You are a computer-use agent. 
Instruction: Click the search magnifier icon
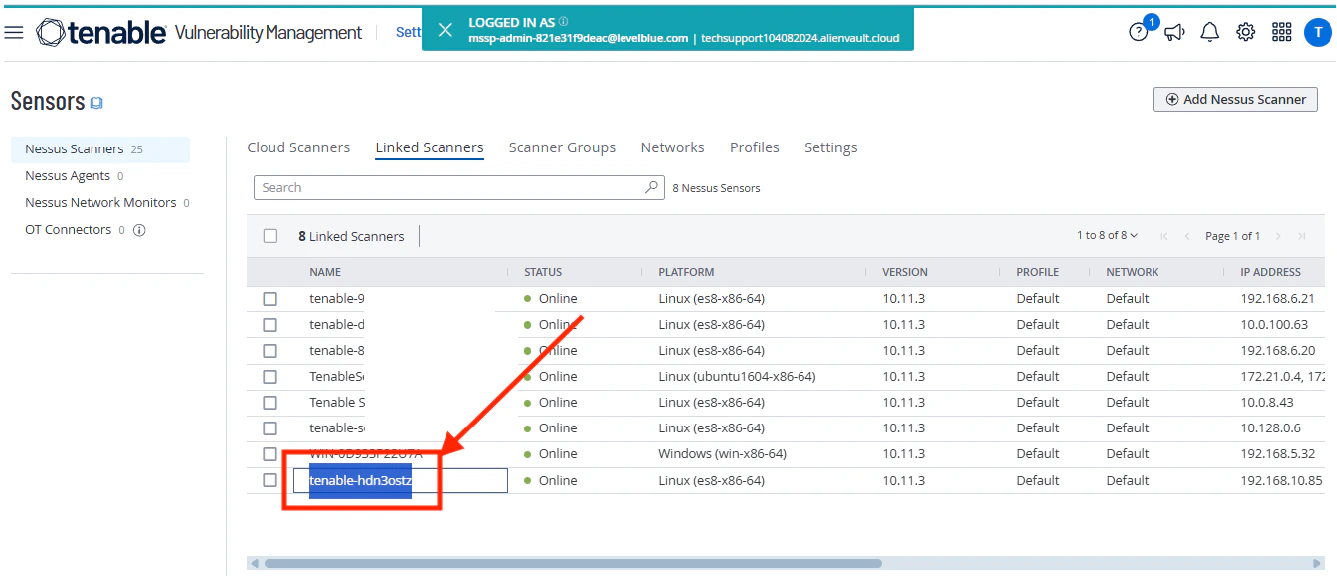point(651,187)
